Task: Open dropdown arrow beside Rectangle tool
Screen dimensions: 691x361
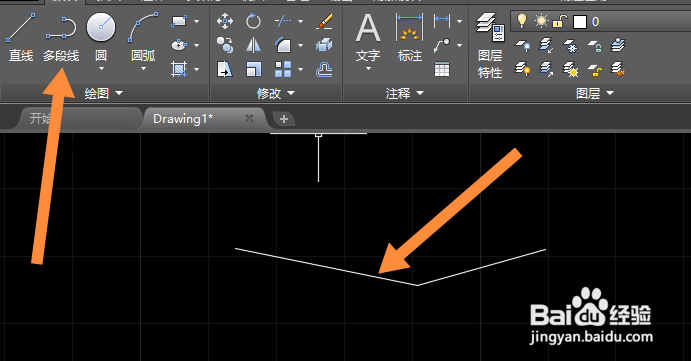Action: tap(197, 21)
